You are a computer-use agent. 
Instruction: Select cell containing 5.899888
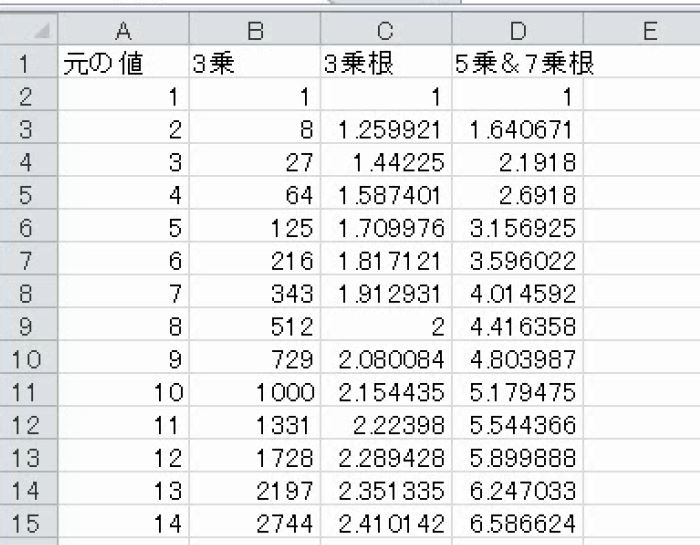517,456
